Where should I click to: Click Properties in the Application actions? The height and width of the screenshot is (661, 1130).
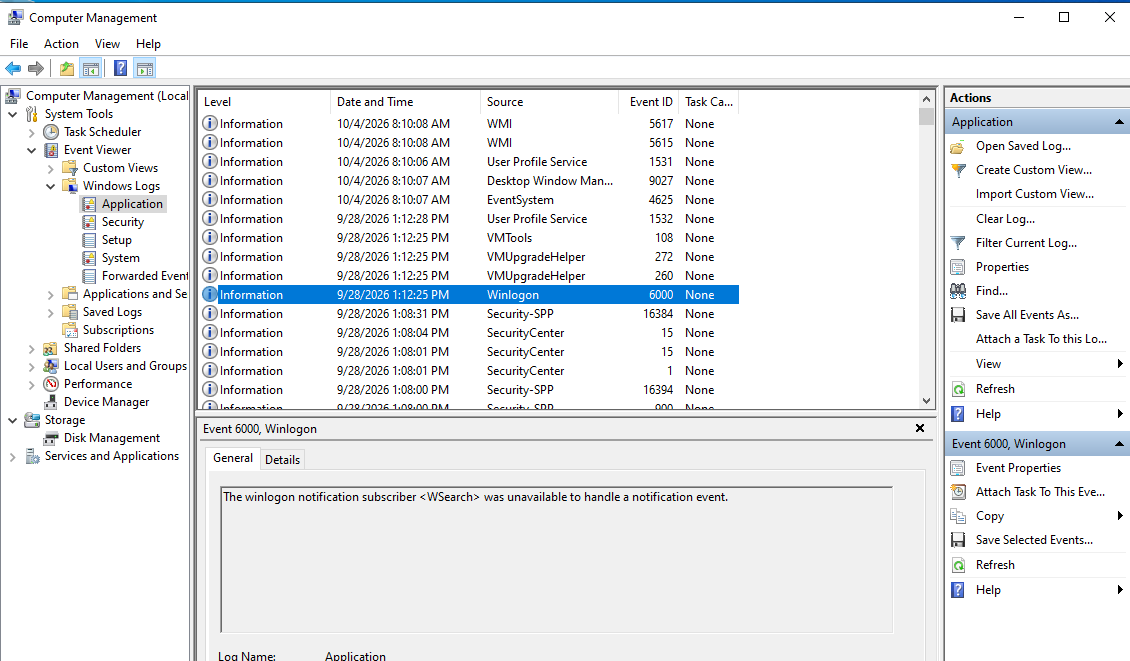[x=1002, y=267]
